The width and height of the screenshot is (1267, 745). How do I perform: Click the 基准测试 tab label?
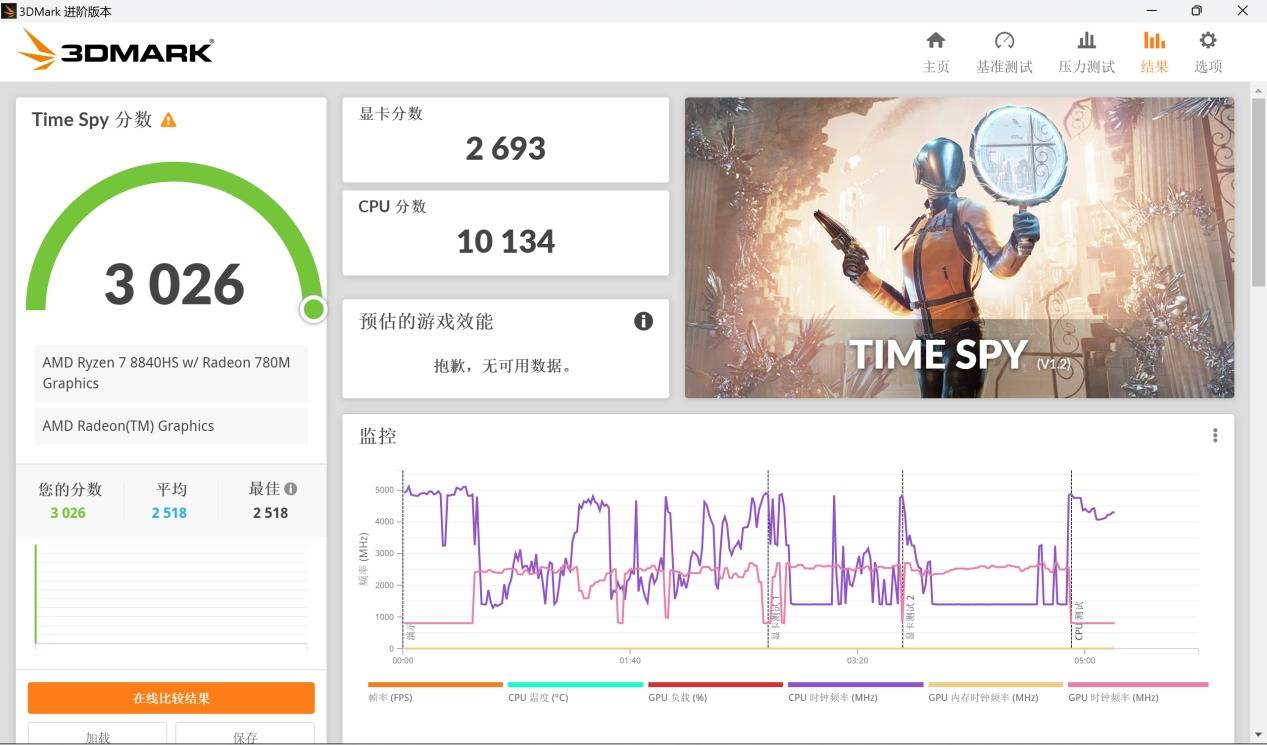1005,67
